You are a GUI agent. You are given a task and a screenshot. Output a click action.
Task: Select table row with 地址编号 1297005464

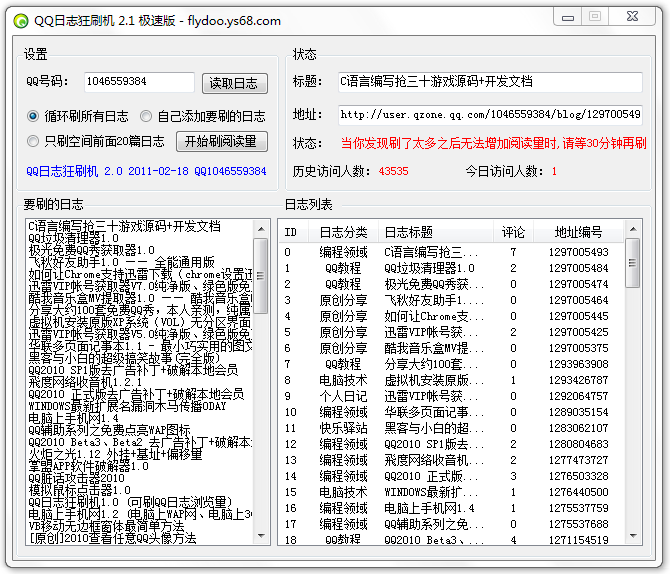click(451, 300)
